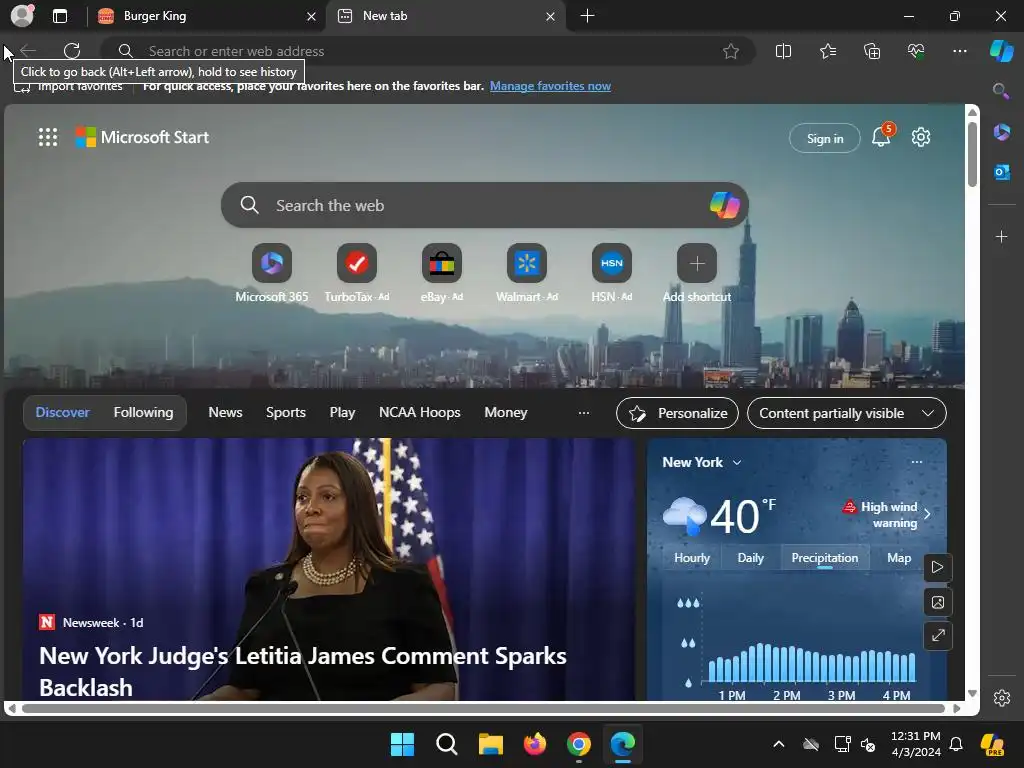Screen dimensions: 1024x768
Task: Open page settings gear icon
Action: point(921,137)
